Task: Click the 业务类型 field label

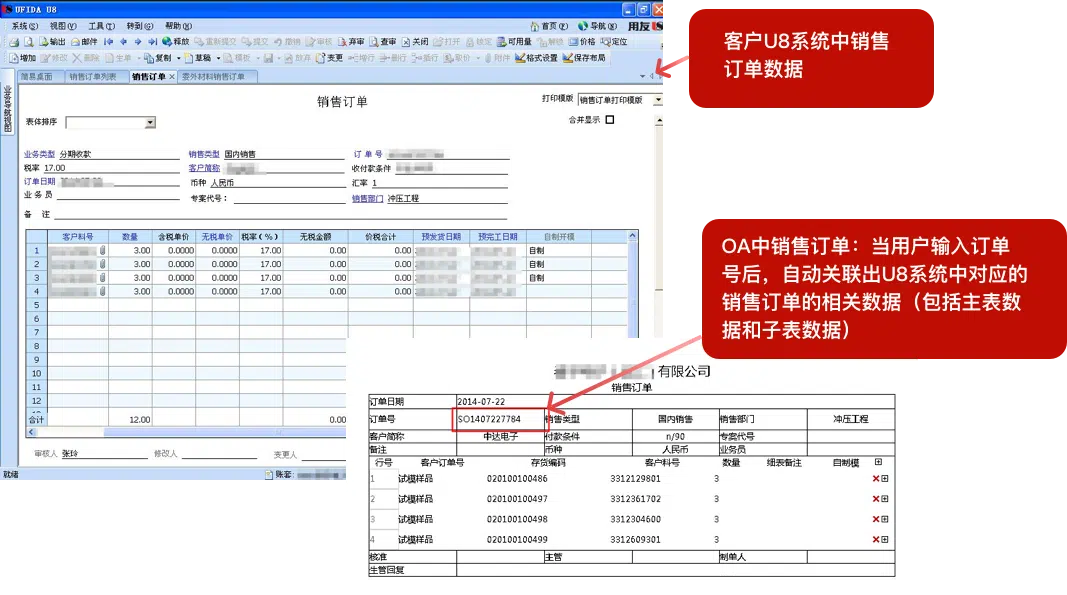Action: tap(39, 155)
